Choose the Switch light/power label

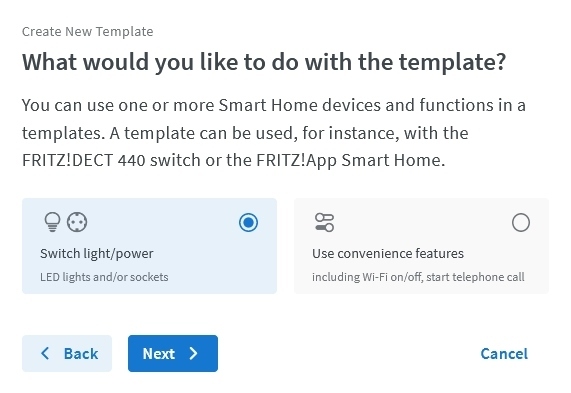(x=97, y=254)
